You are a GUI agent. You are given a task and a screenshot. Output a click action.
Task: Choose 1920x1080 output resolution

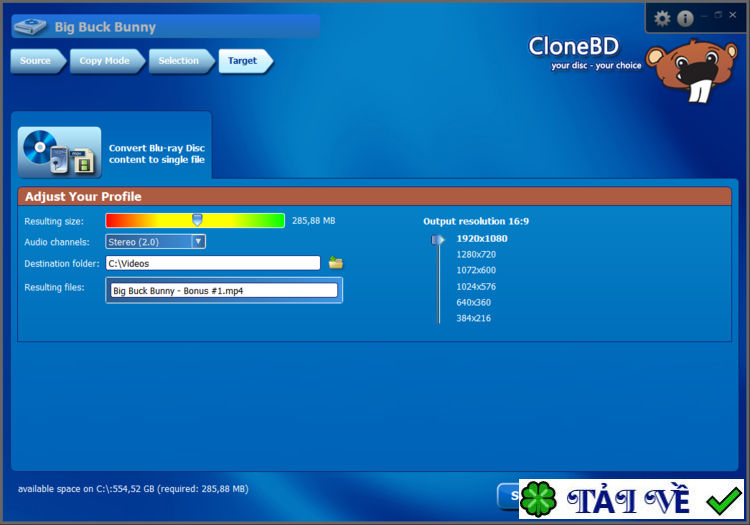tap(482, 239)
